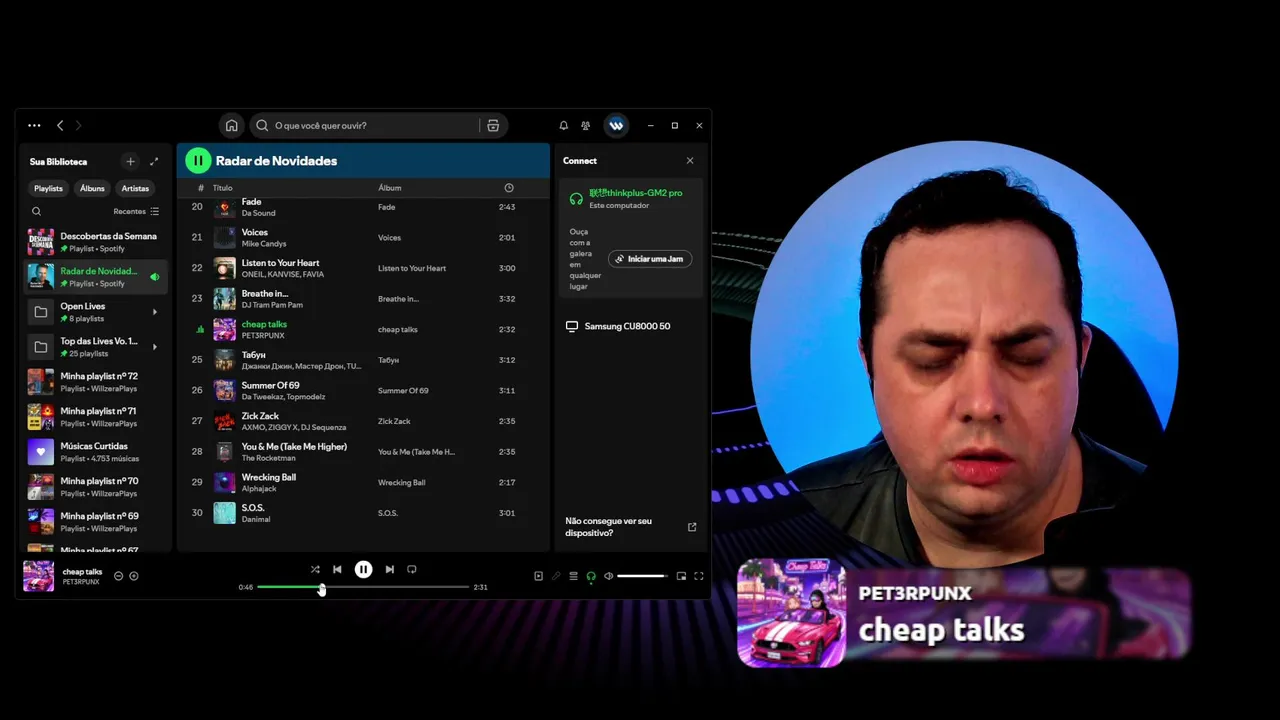Open artist link DJ Tram Pam Pam
This screenshot has height=720, width=1280.
pyautogui.click(x=272, y=305)
